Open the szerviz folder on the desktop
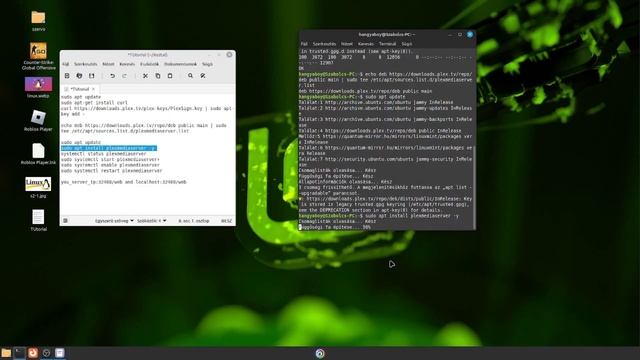Image resolution: width=640 pixels, height=360 pixels. pos(38,20)
